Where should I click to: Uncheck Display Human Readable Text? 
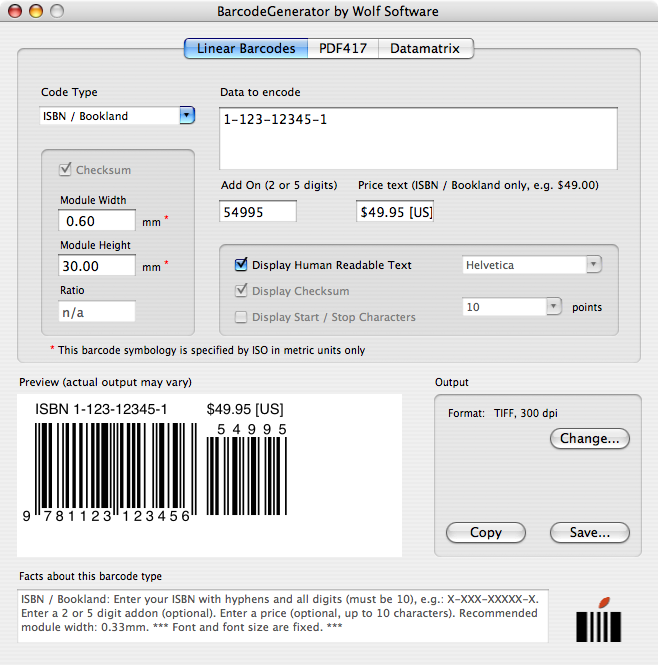241,265
